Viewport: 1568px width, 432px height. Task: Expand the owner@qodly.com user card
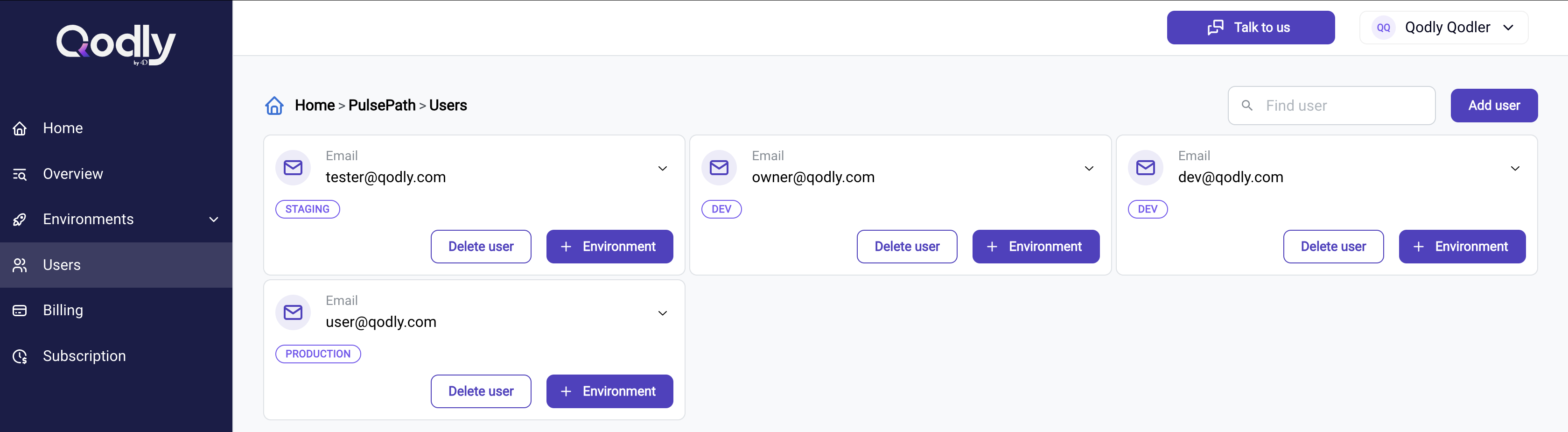(x=1089, y=168)
